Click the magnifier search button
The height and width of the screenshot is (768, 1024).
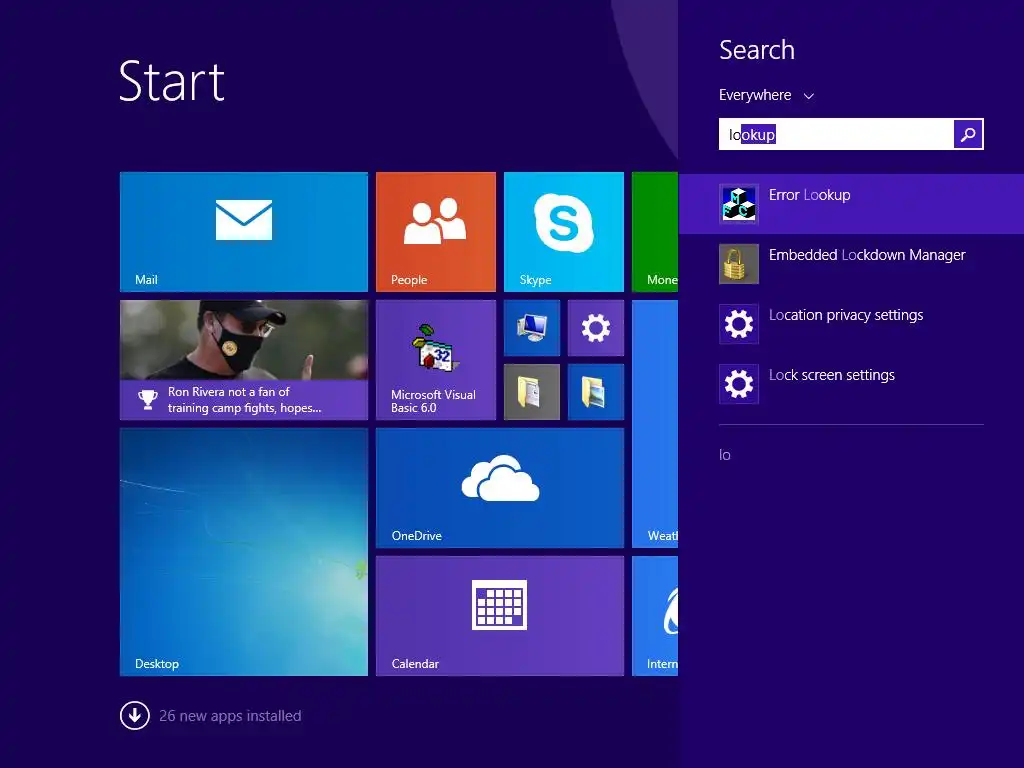968,135
